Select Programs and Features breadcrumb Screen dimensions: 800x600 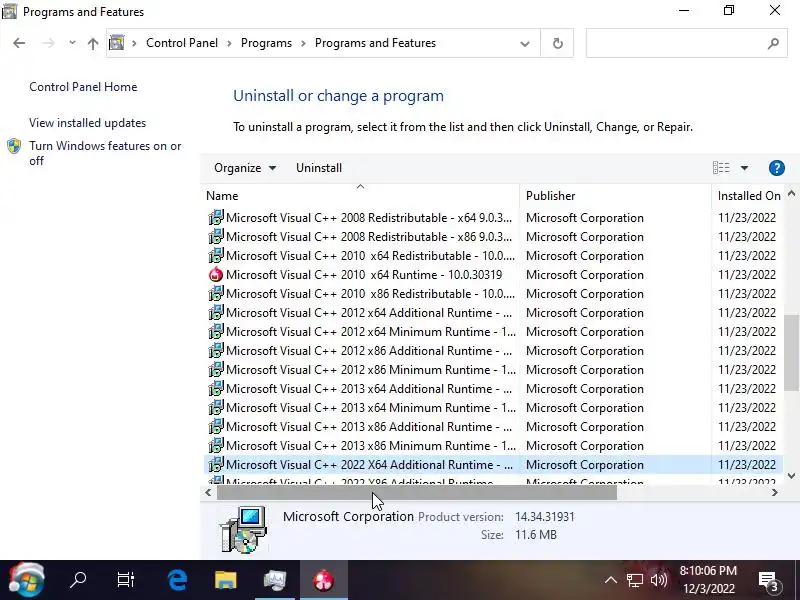pos(375,43)
